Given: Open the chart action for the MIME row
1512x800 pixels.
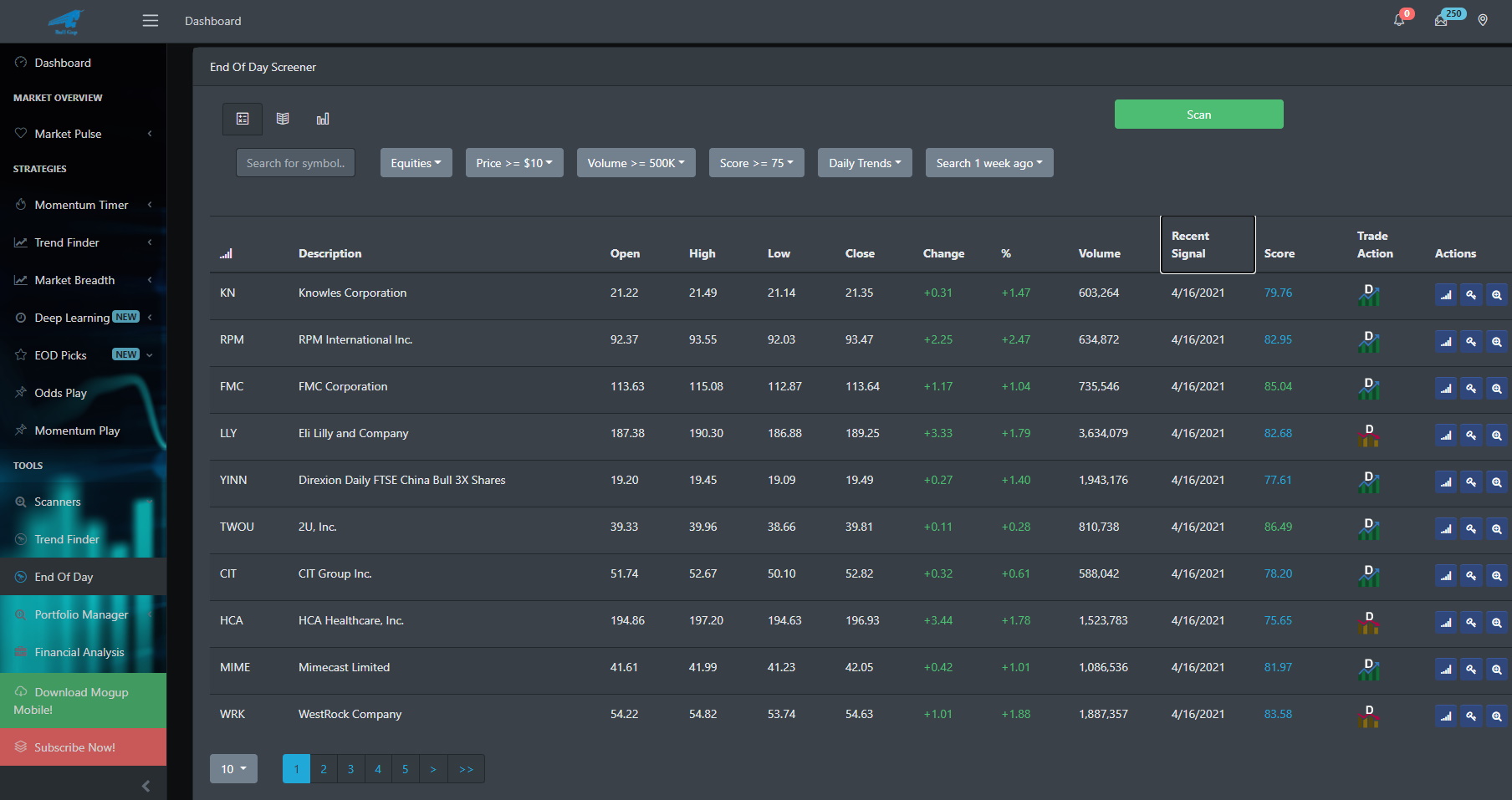Looking at the screenshot, I should 1446,669.
